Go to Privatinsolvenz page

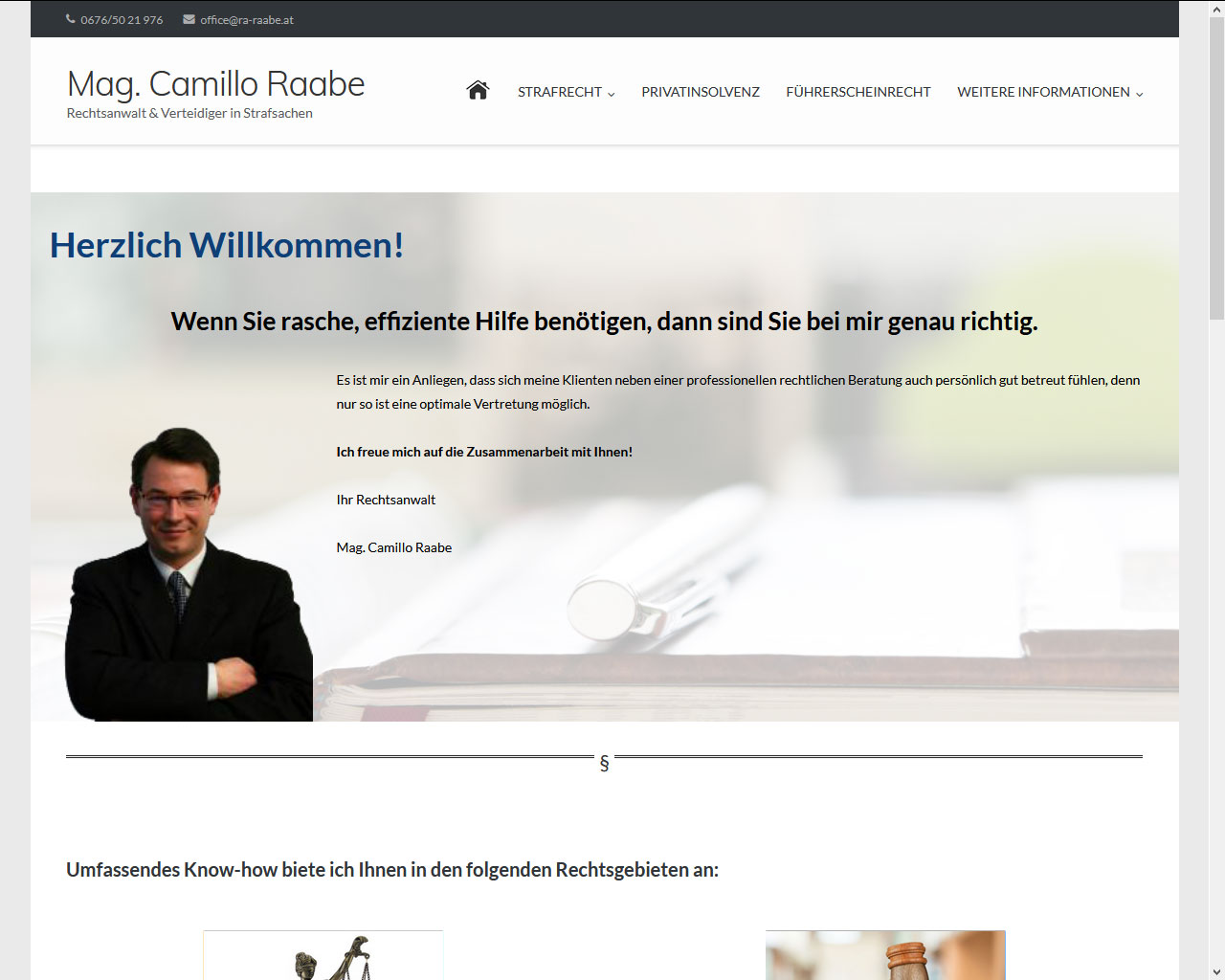point(701,92)
